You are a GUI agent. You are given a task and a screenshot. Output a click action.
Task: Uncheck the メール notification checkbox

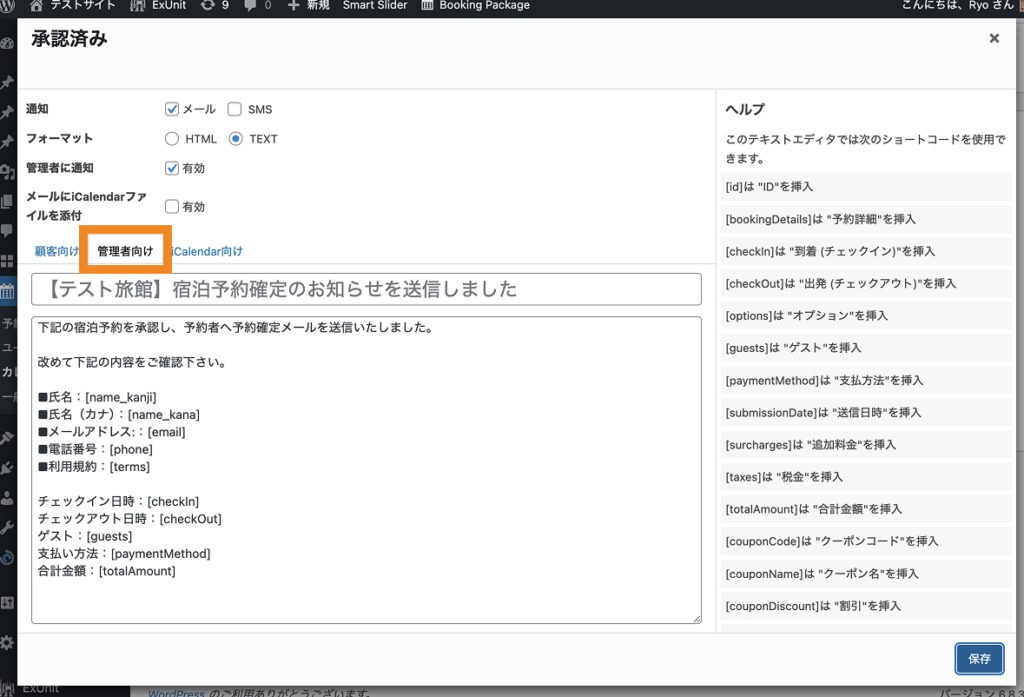(x=172, y=109)
